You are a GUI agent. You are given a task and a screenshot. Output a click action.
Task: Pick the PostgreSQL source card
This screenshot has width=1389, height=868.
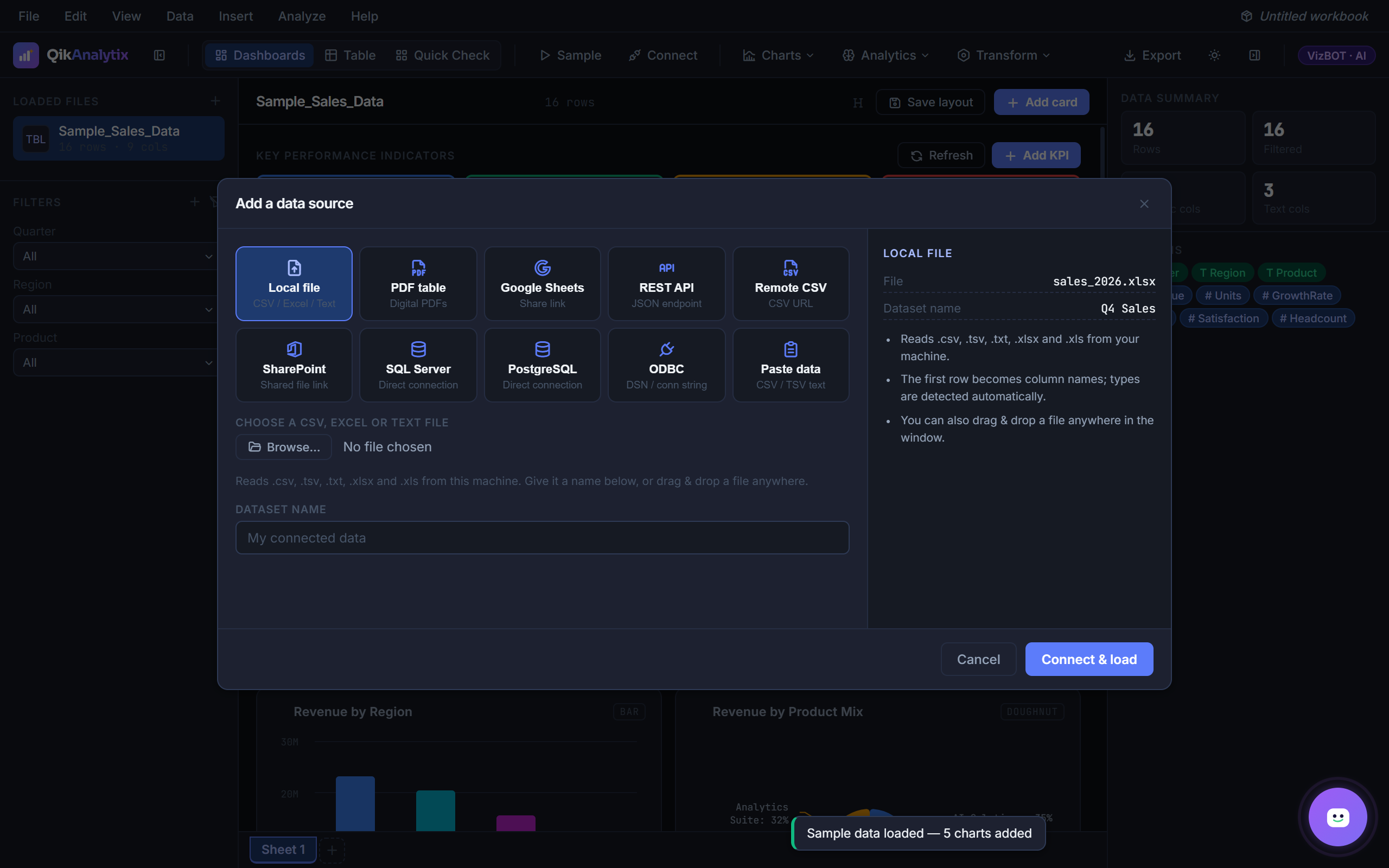point(543,365)
